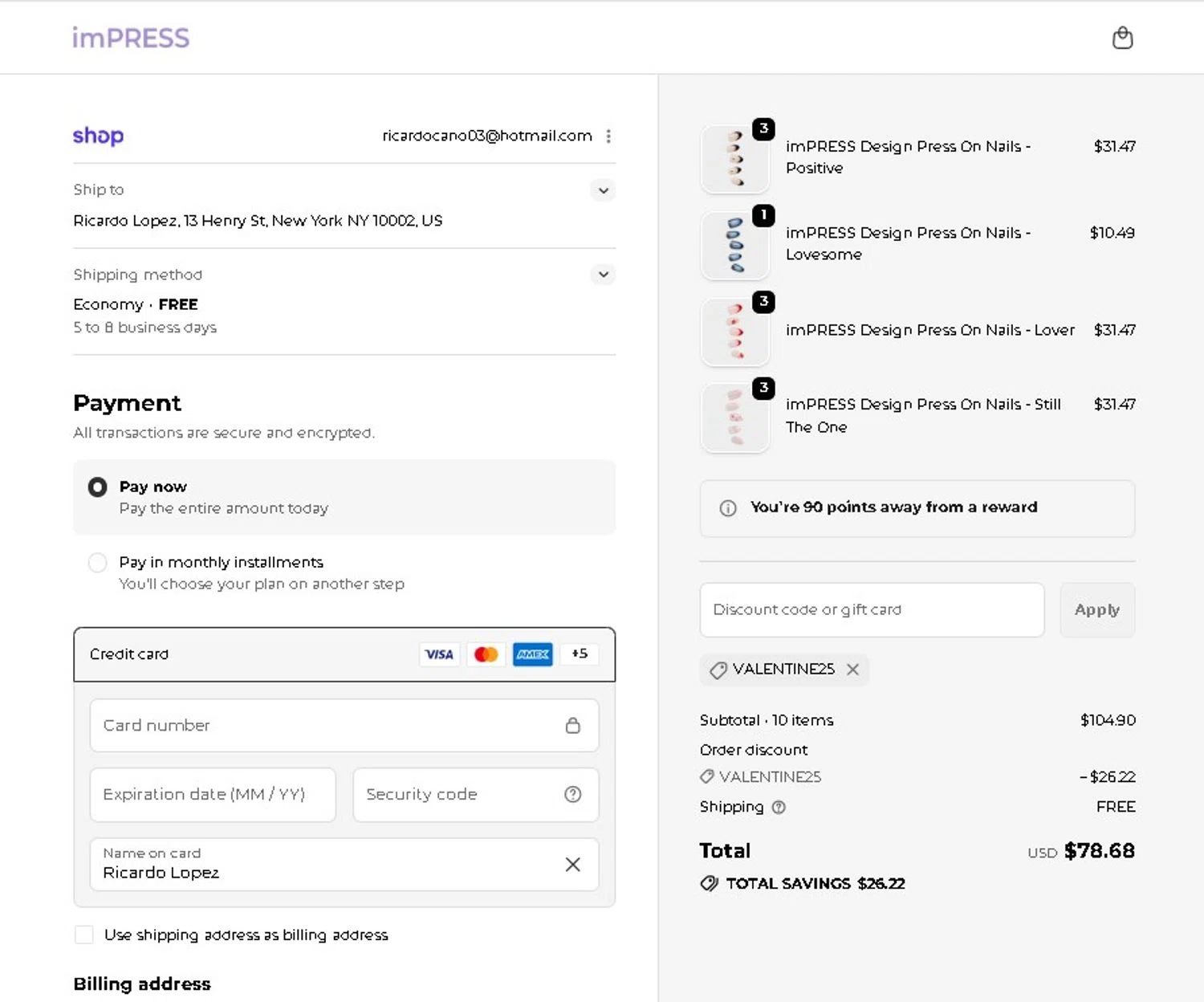Expand the Ship to section

click(604, 190)
